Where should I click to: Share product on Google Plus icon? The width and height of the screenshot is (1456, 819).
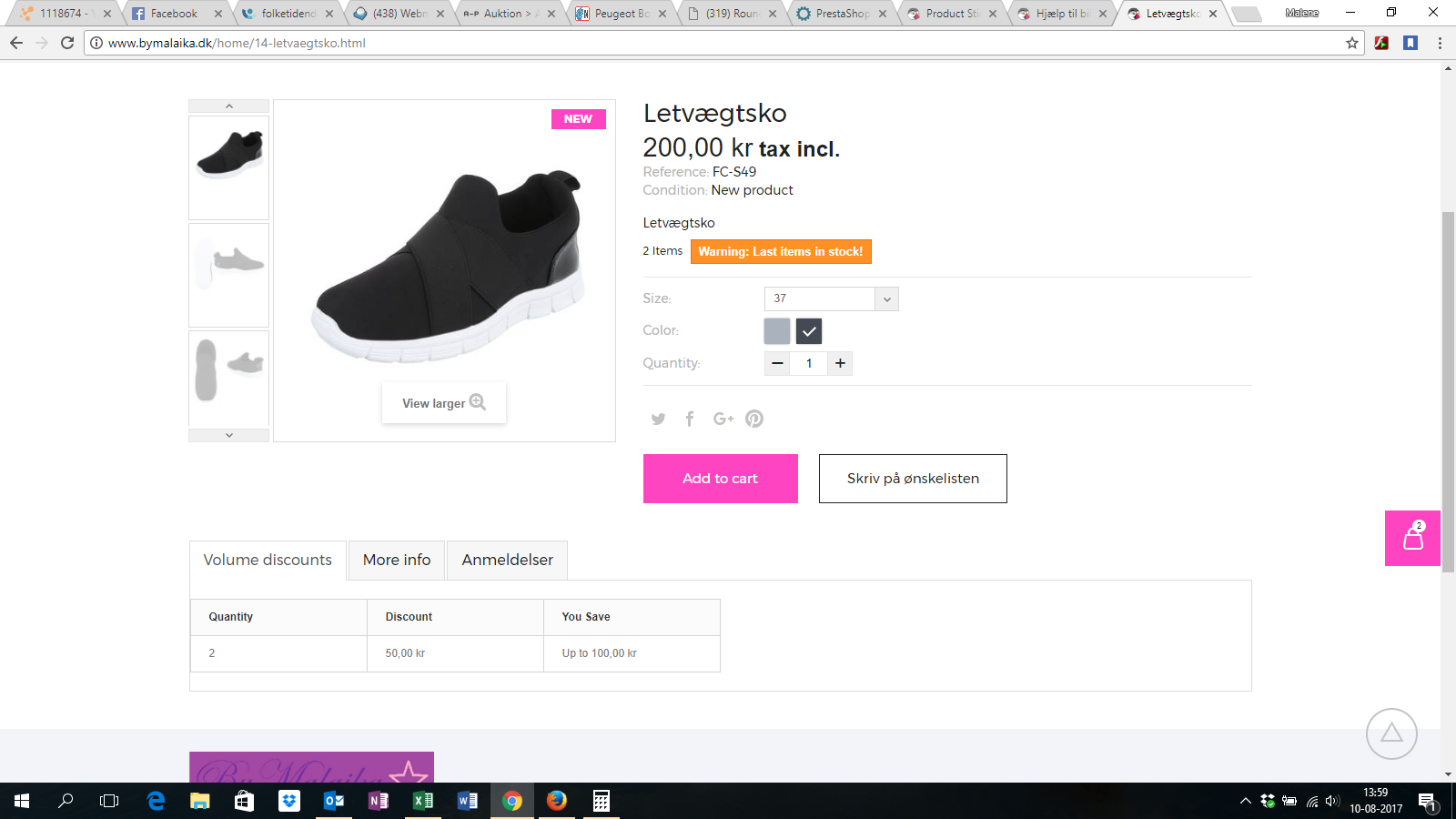point(723,419)
